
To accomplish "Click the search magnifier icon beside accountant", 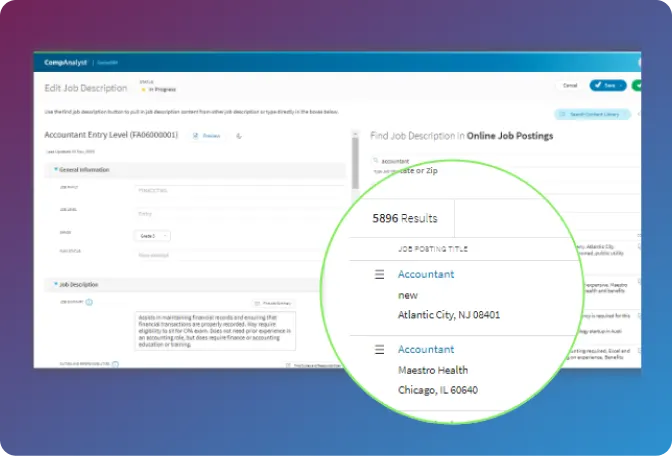I will click(x=375, y=159).
